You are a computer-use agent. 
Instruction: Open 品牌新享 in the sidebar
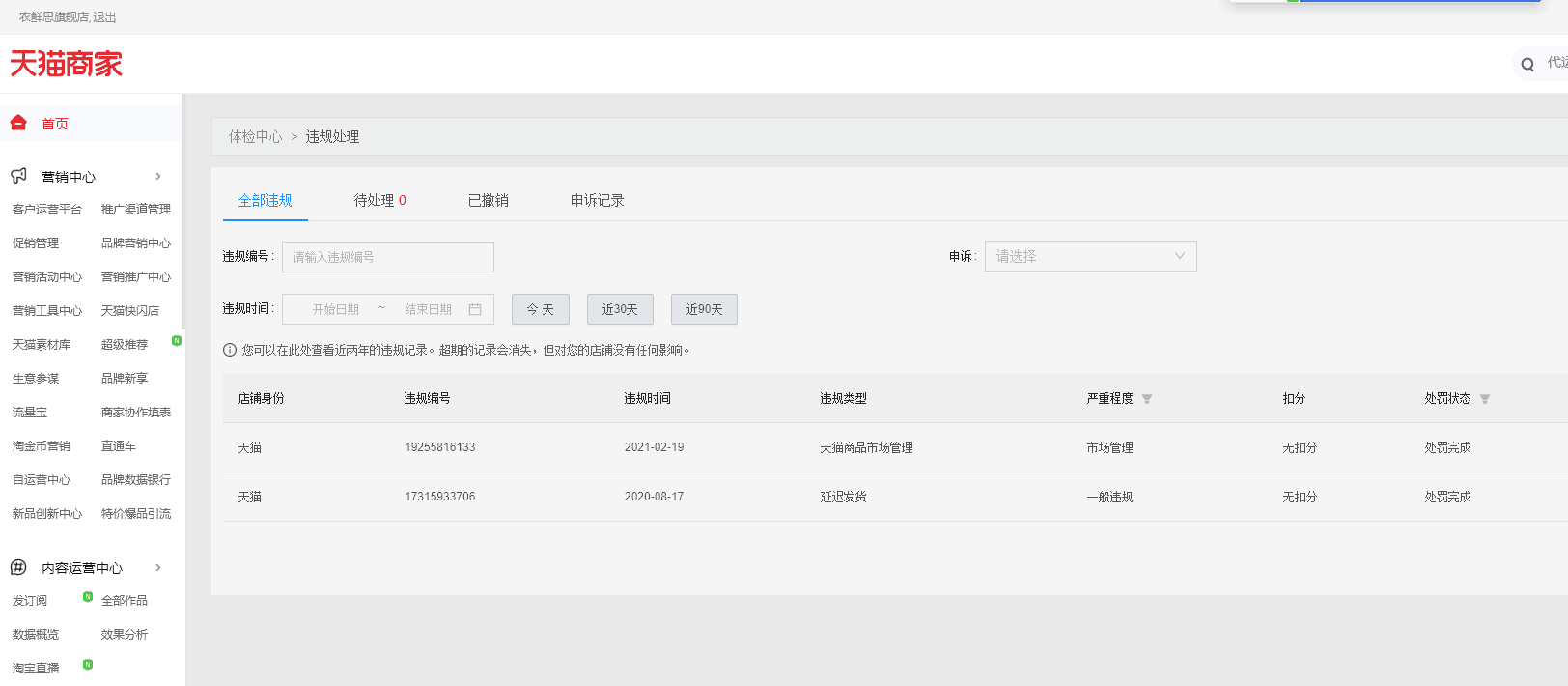pyautogui.click(x=125, y=378)
